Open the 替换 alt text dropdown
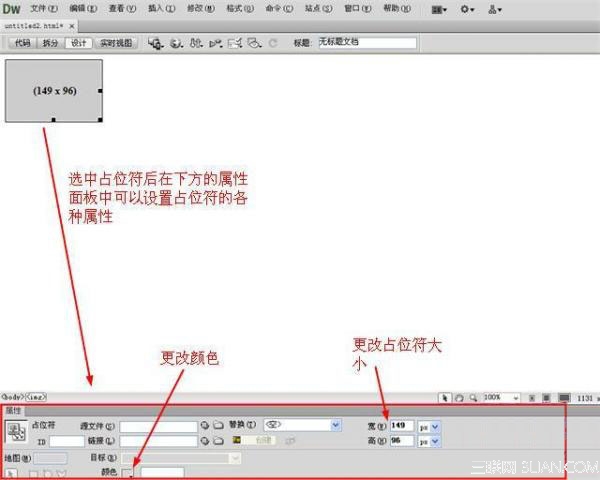600x480 pixels. (x=336, y=425)
